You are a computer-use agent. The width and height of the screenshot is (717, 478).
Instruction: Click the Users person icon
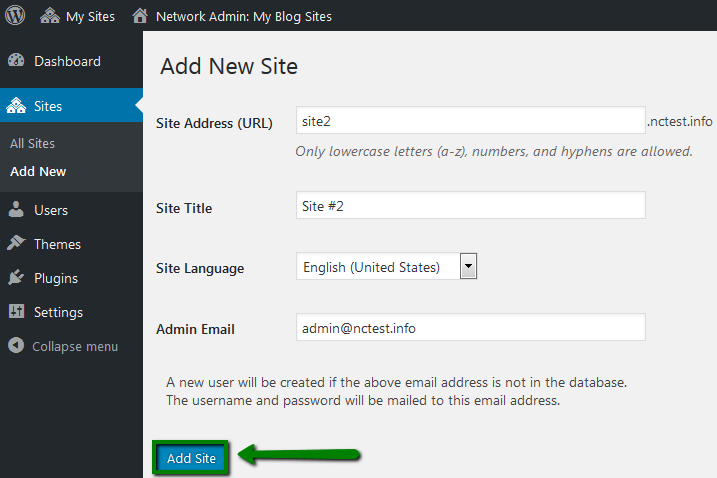[x=16, y=209]
